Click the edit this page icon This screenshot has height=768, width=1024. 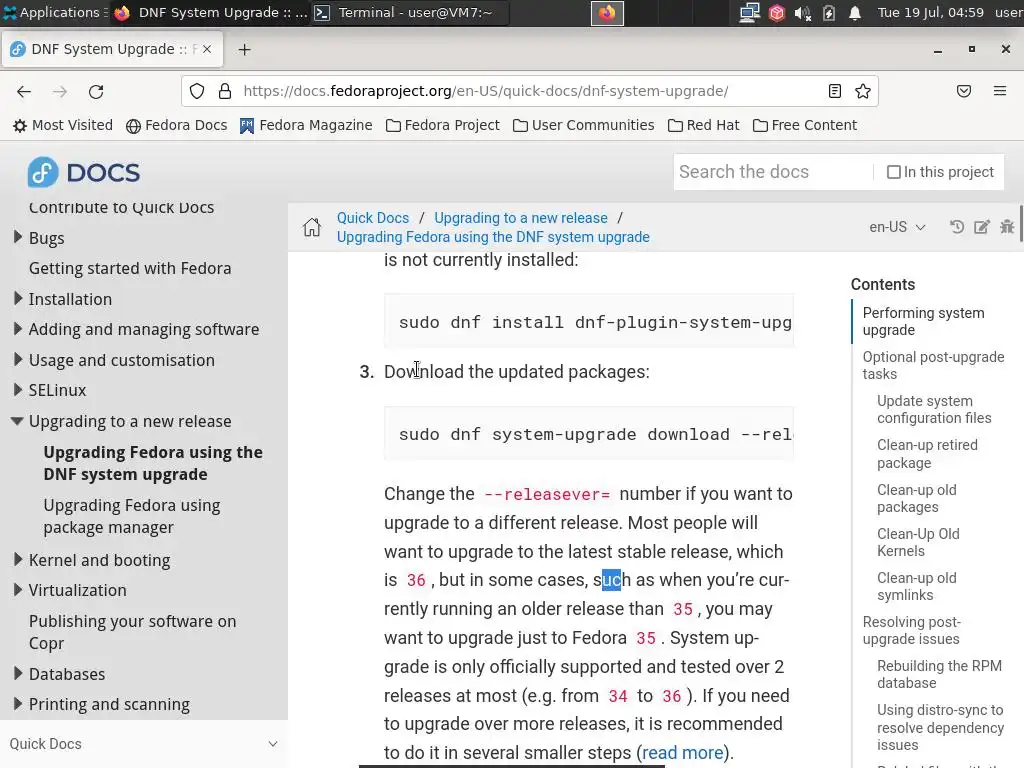pyautogui.click(x=982, y=227)
